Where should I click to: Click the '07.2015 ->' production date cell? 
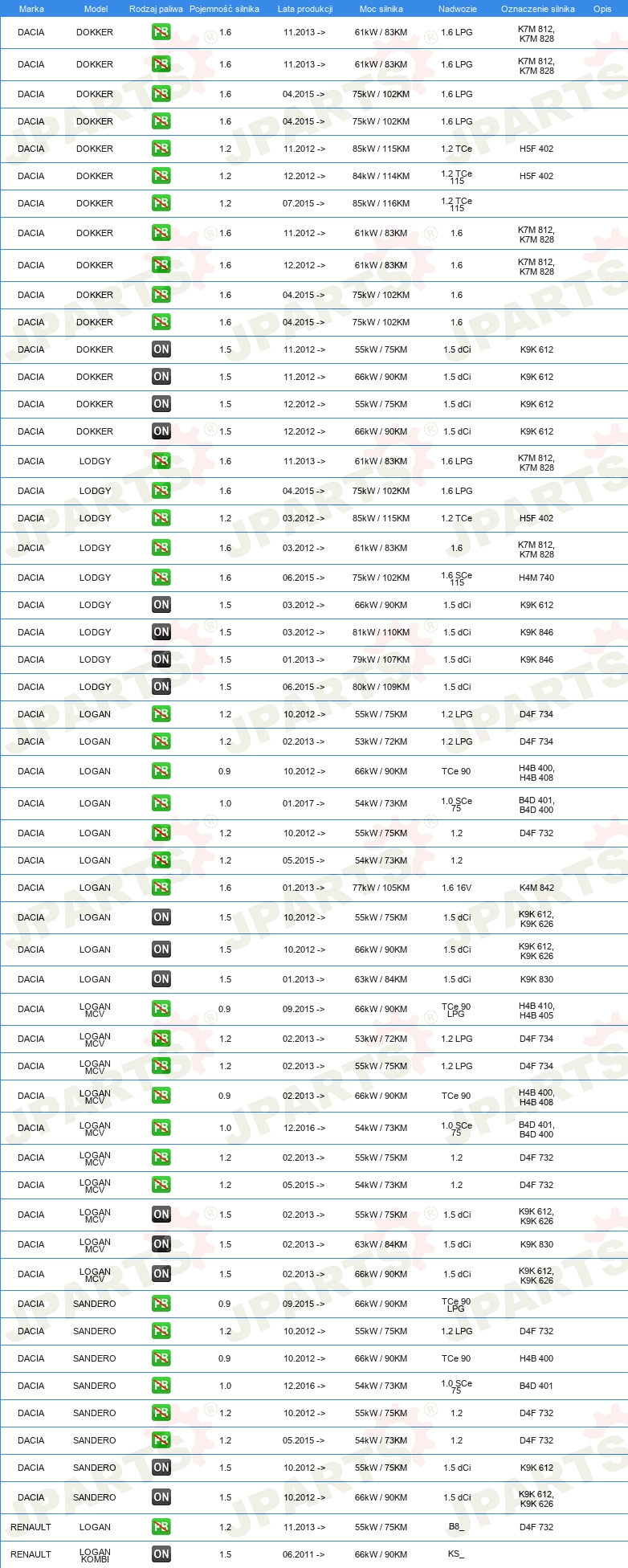(304, 203)
